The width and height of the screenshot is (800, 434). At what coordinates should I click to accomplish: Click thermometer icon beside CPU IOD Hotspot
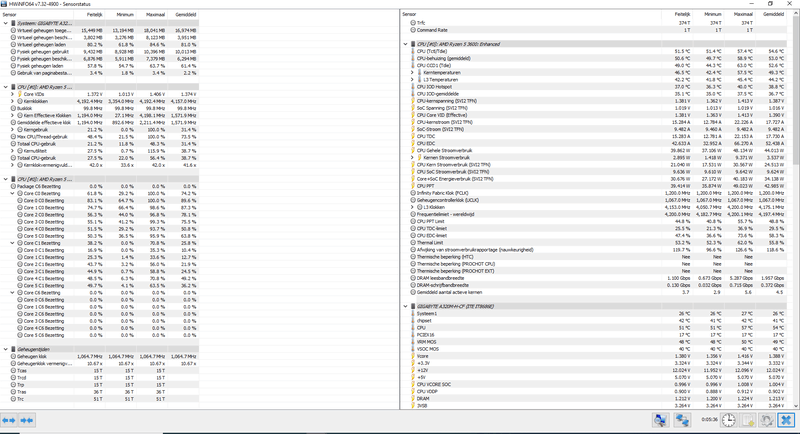413,87
